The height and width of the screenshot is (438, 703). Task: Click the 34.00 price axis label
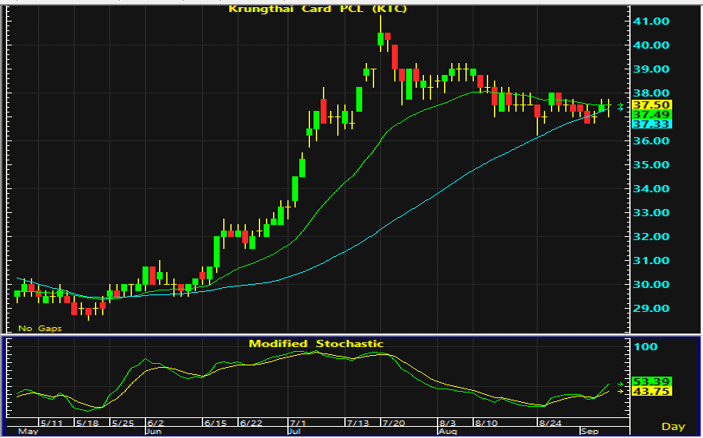coord(651,189)
